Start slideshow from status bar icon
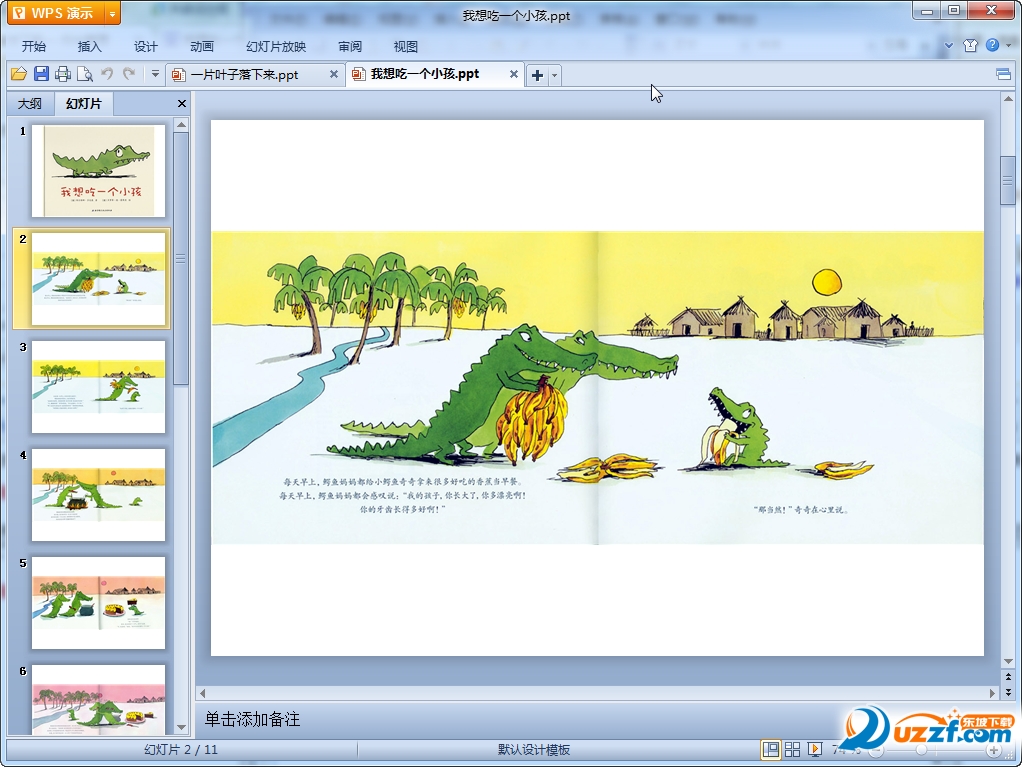Image resolution: width=1022 pixels, height=767 pixels. [x=815, y=750]
